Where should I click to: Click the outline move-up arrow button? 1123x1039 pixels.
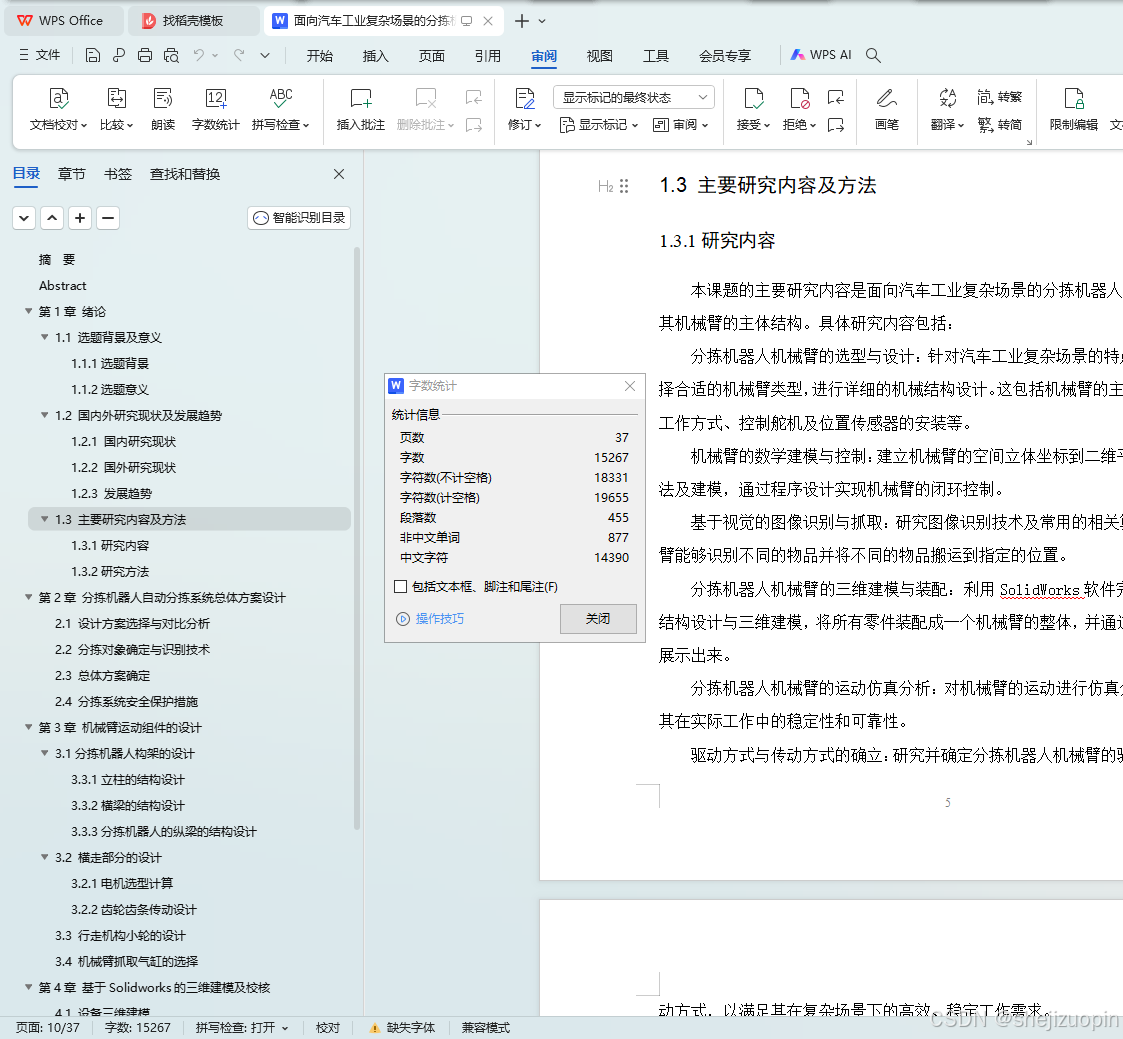[52, 218]
